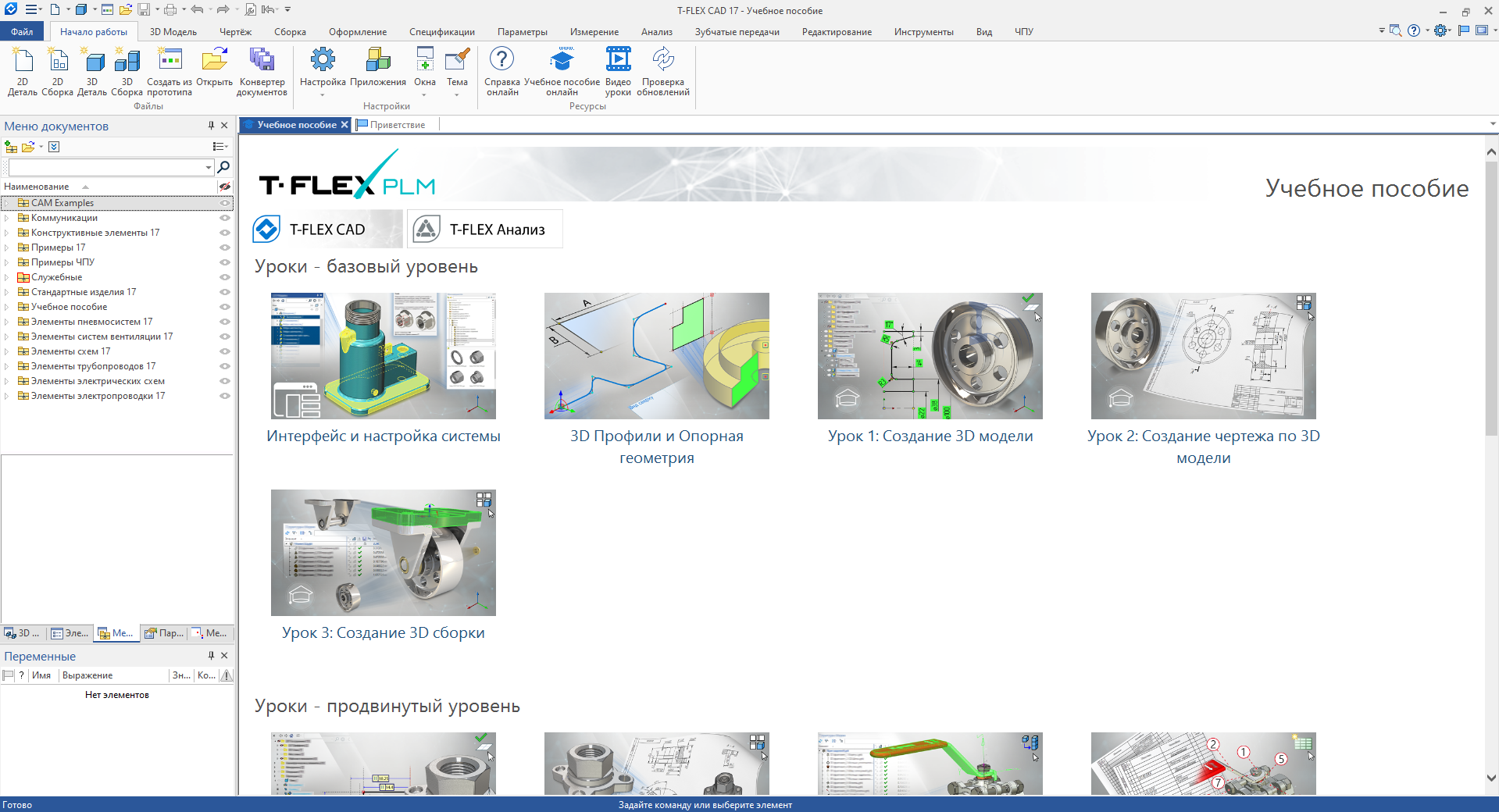The image size is (1499, 812).
Task: Open 3D Профили и Опорная геометрия link
Action: [x=657, y=447]
